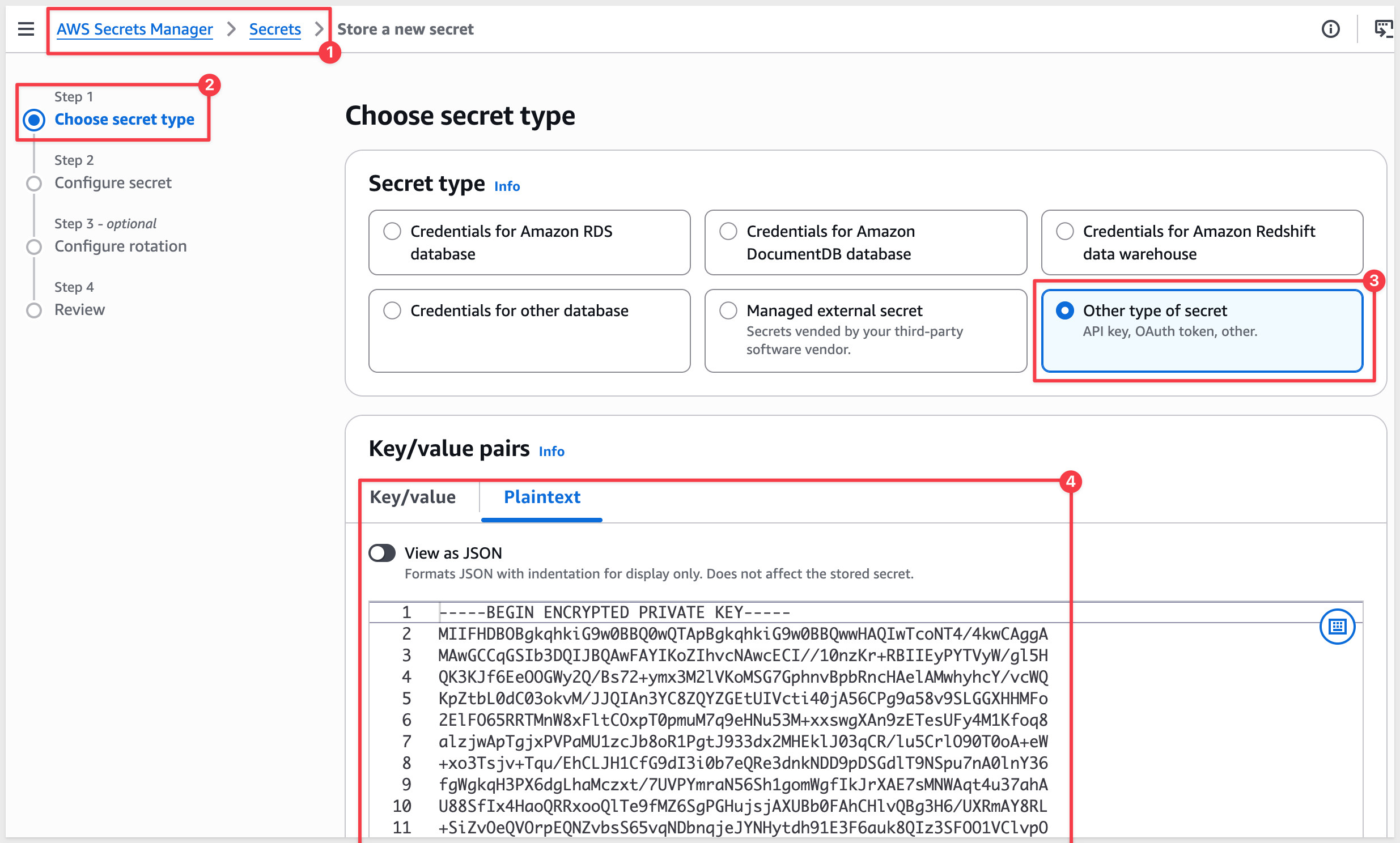Image resolution: width=1400 pixels, height=843 pixels.
Task: Select Credentials for Amazon Redshift data warehouse
Action: click(1202, 242)
